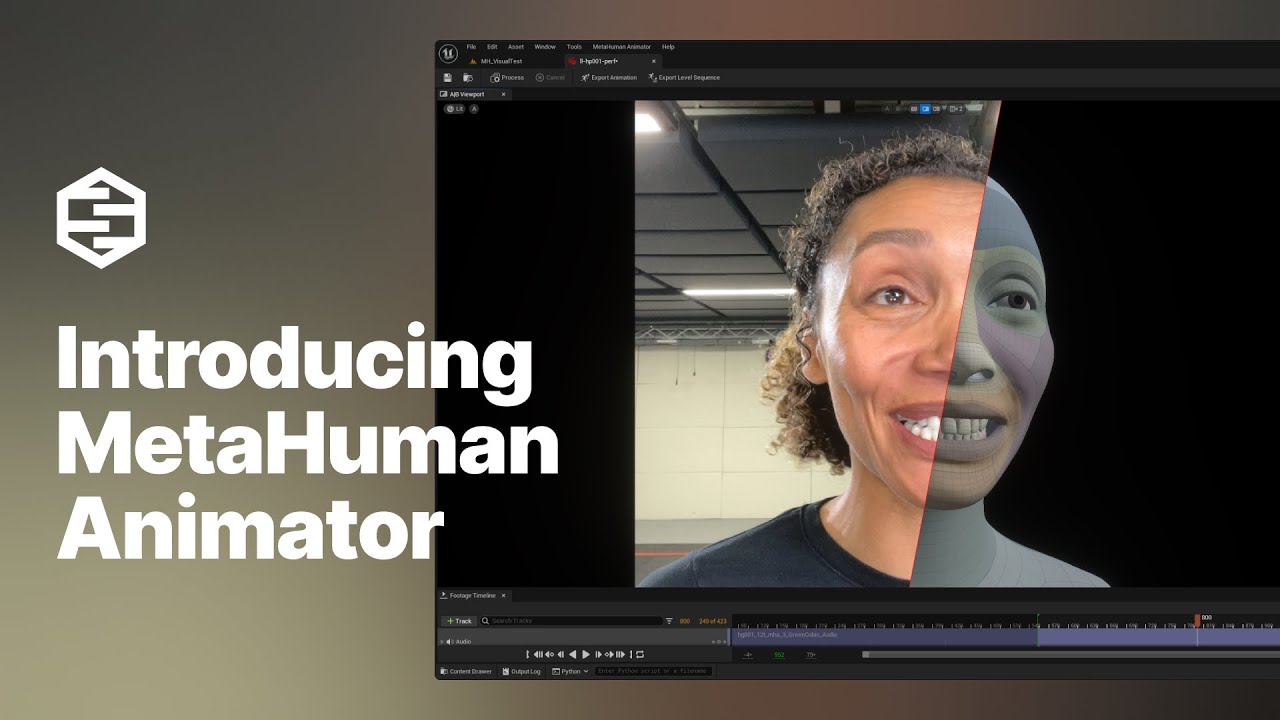Open the camera speed 2 dropdown
The width and height of the screenshot is (1280, 720).
click(957, 108)
